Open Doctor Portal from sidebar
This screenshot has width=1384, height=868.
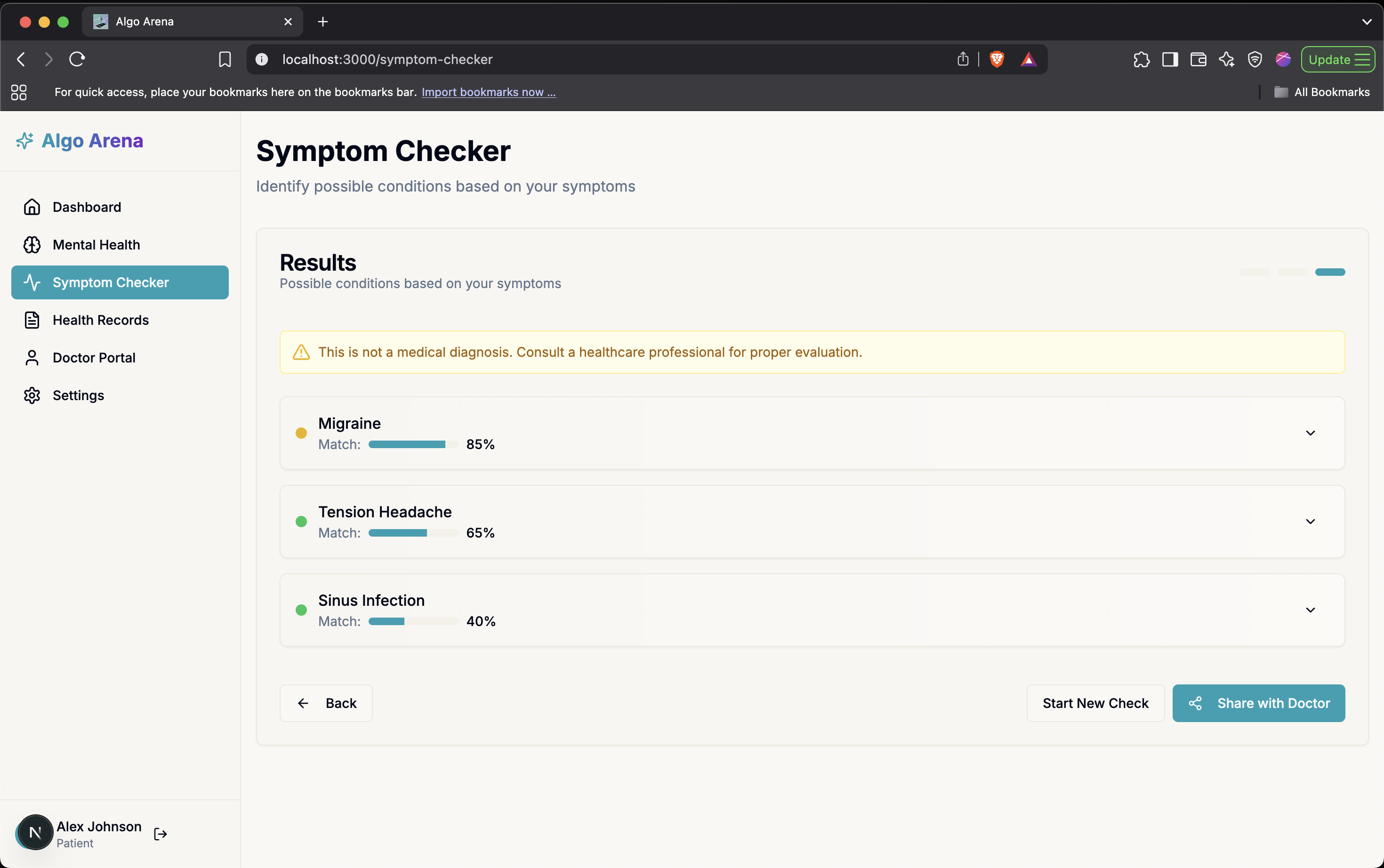[94, 358]
